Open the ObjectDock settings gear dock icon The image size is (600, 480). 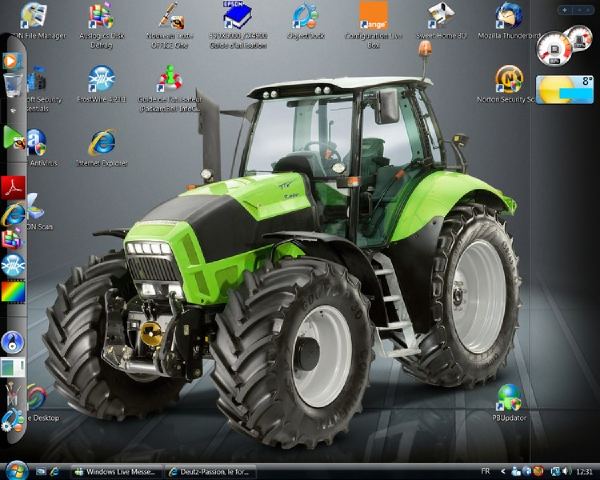12,420
